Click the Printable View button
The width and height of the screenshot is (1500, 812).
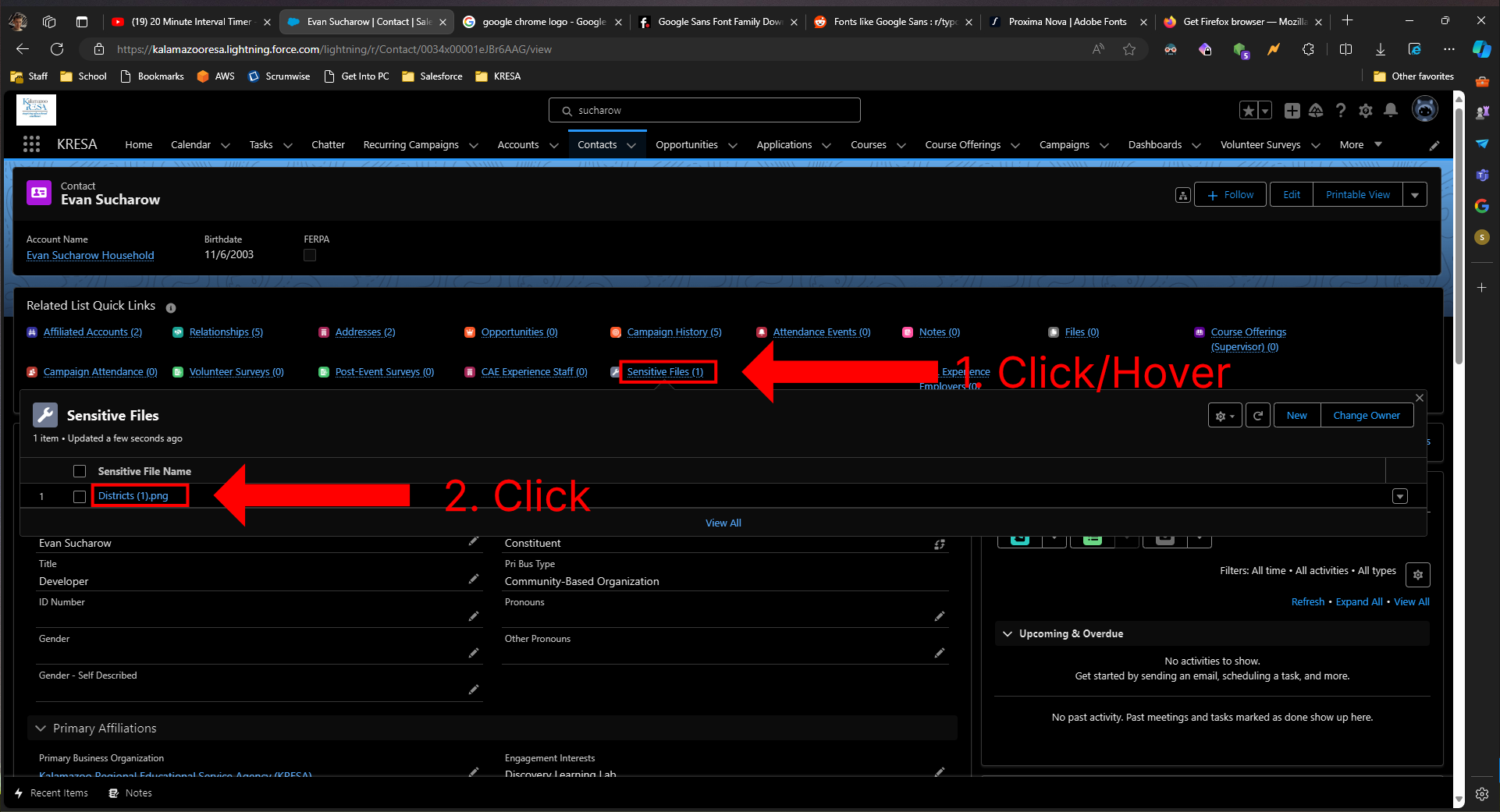1358,195
